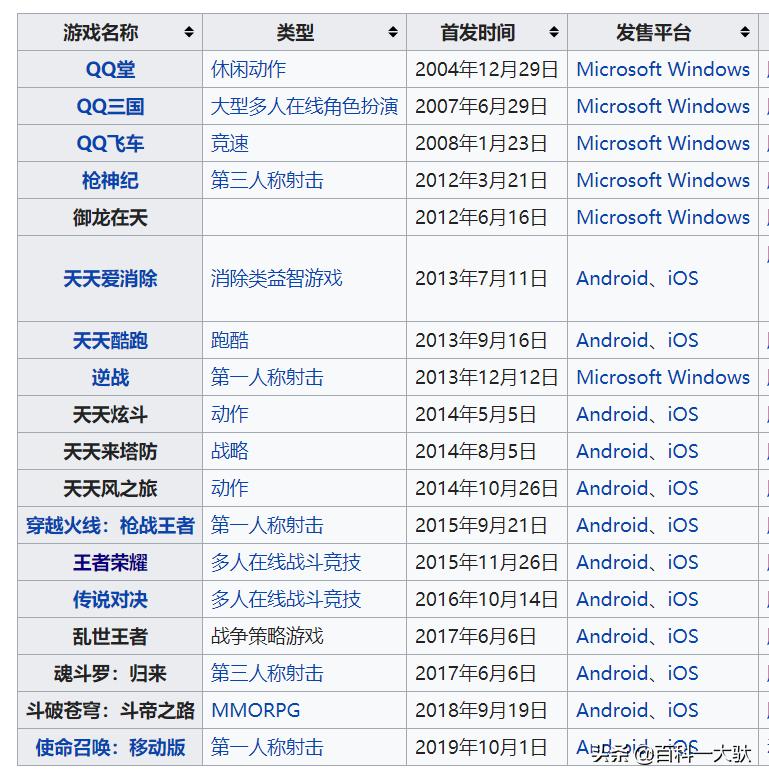Open the QQ三国 game link
This screenshot has height=781, width=769.
pos(110,107)
